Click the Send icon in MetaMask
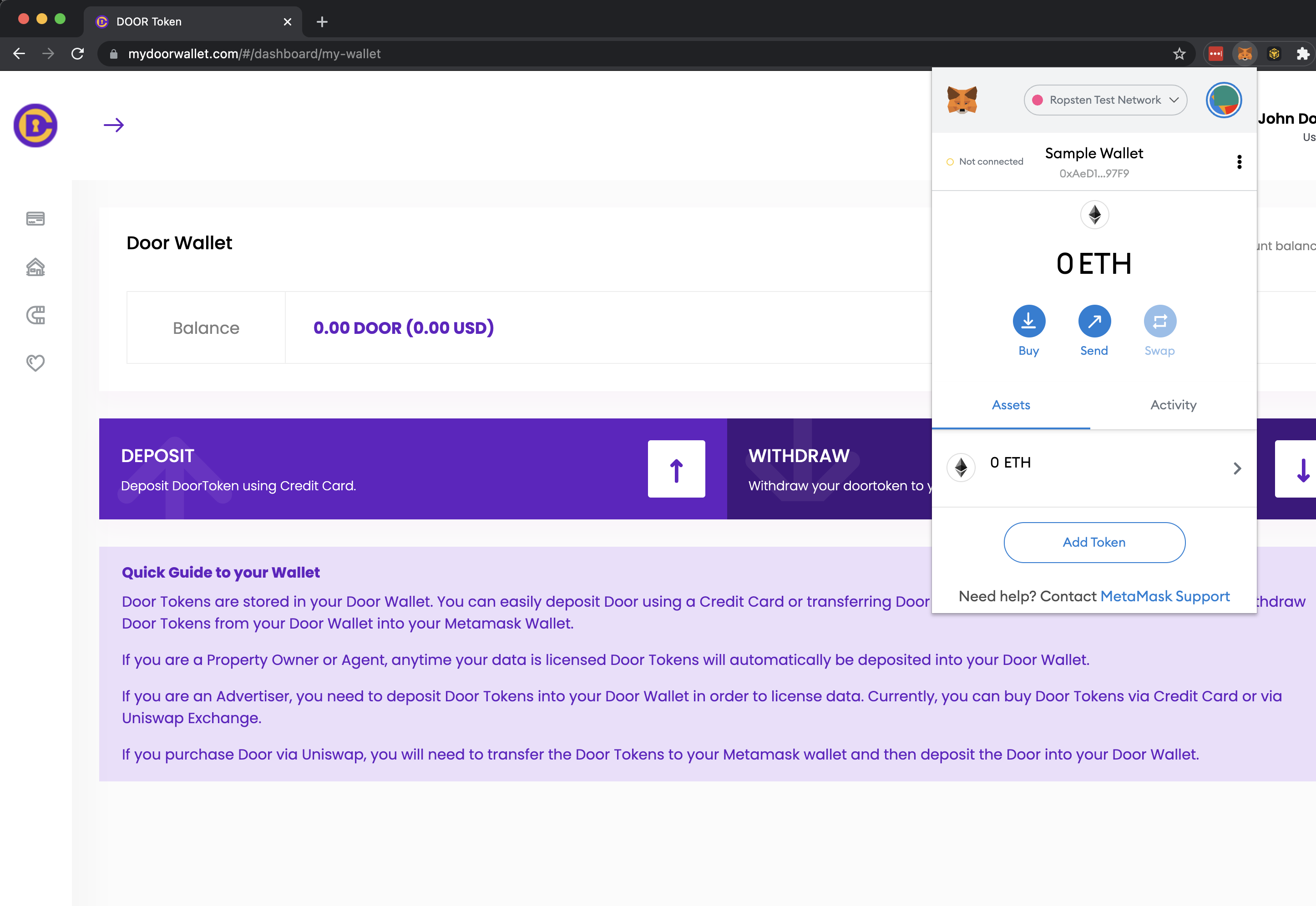The height and width of the screenshot is (906, 1316). tap(1094, 321)
